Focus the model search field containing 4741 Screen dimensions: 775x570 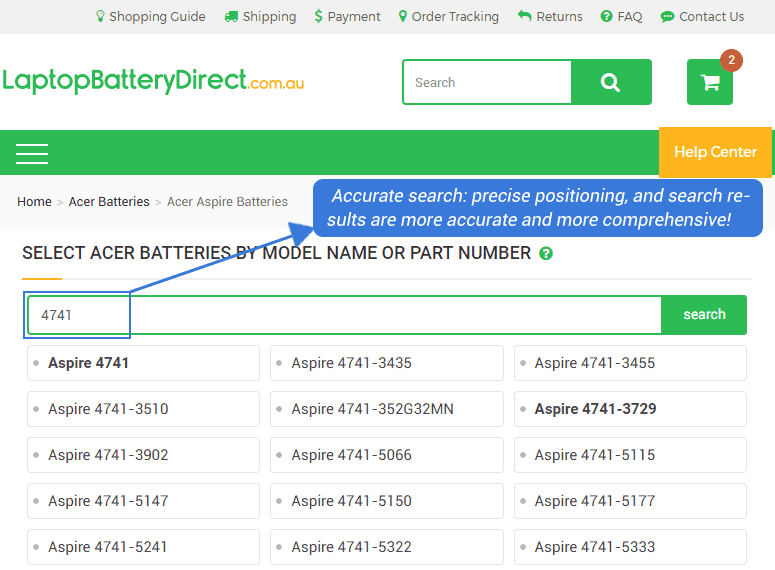(x=344, y=315)
